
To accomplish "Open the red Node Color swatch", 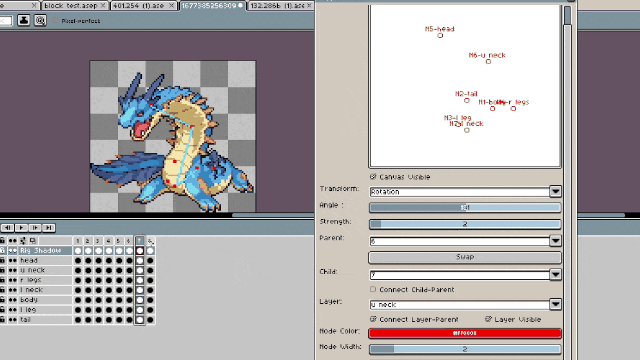I will (465, 333).
